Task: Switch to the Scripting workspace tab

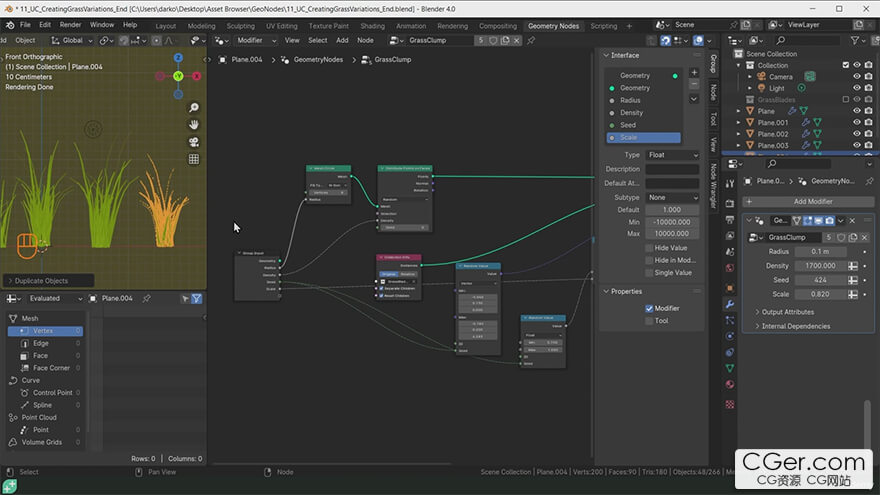Action: pos(603,26)
